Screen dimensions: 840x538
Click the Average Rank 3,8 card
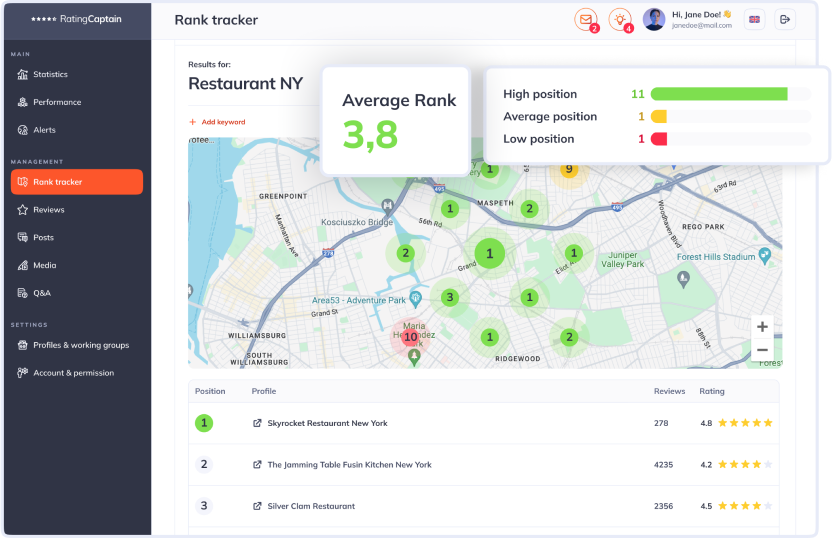tap(396, 121)
